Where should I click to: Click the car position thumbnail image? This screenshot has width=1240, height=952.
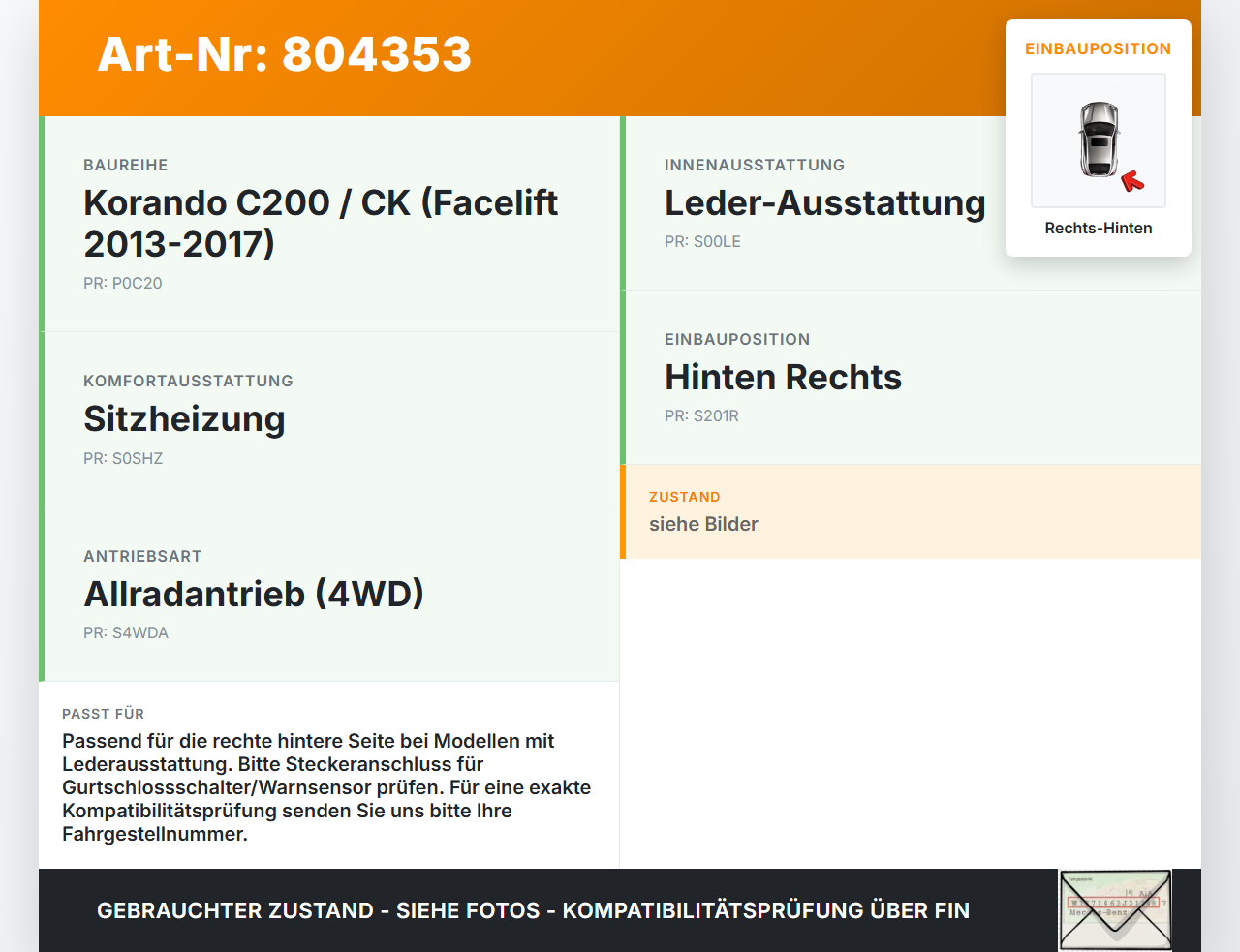(x=1099, y=140)
